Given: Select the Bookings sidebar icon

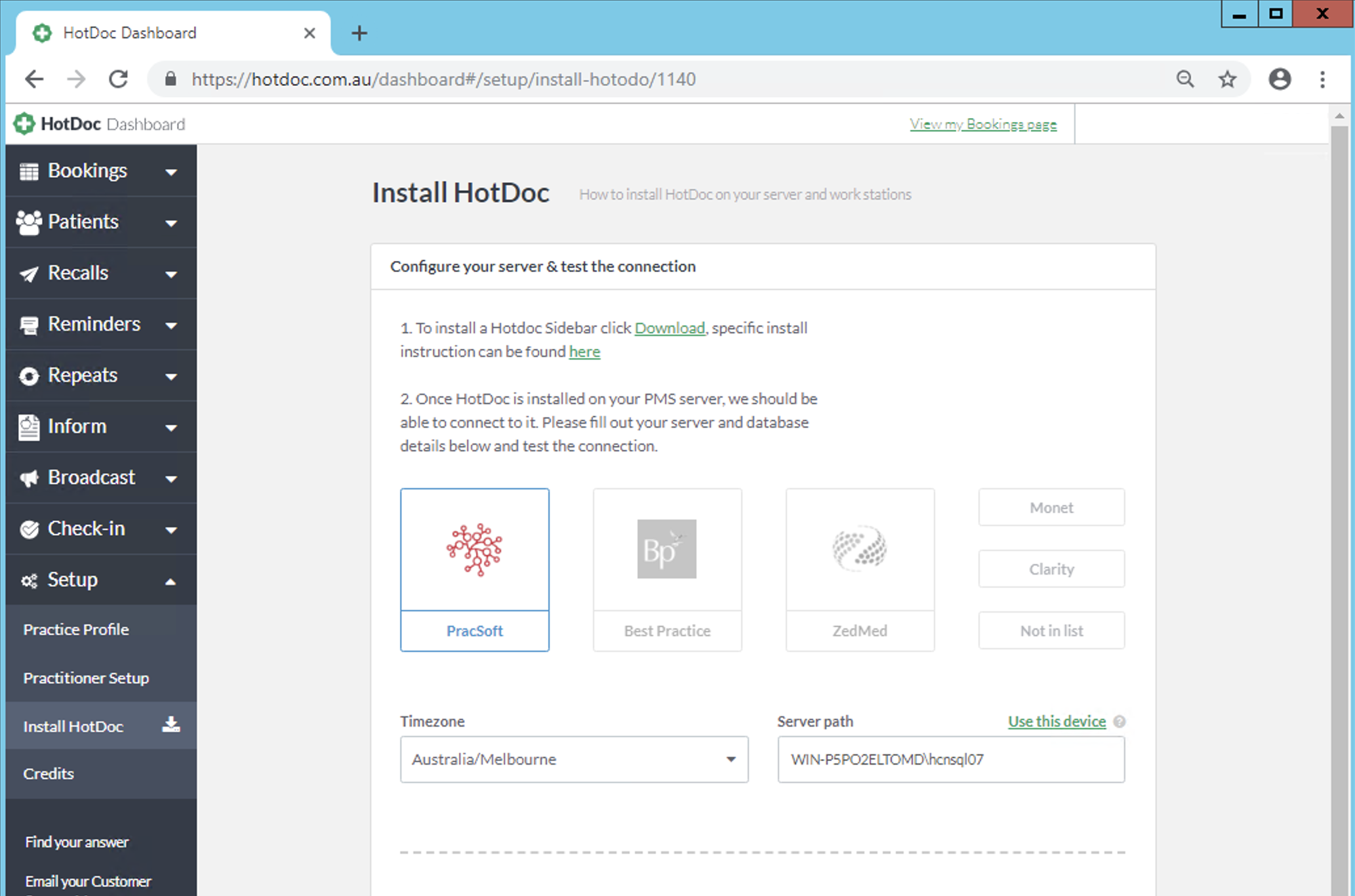Looking at the screenshot, I should pos(28,171).
